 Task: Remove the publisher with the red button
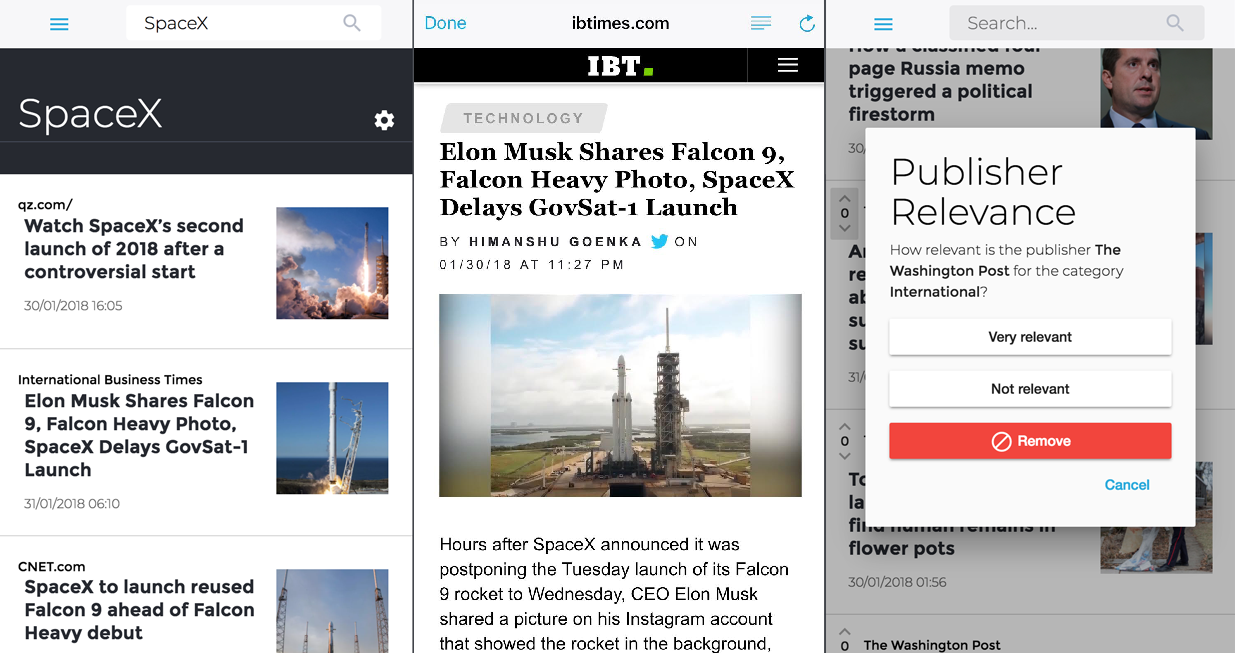pyautogui.click(x=1030, y=441)
